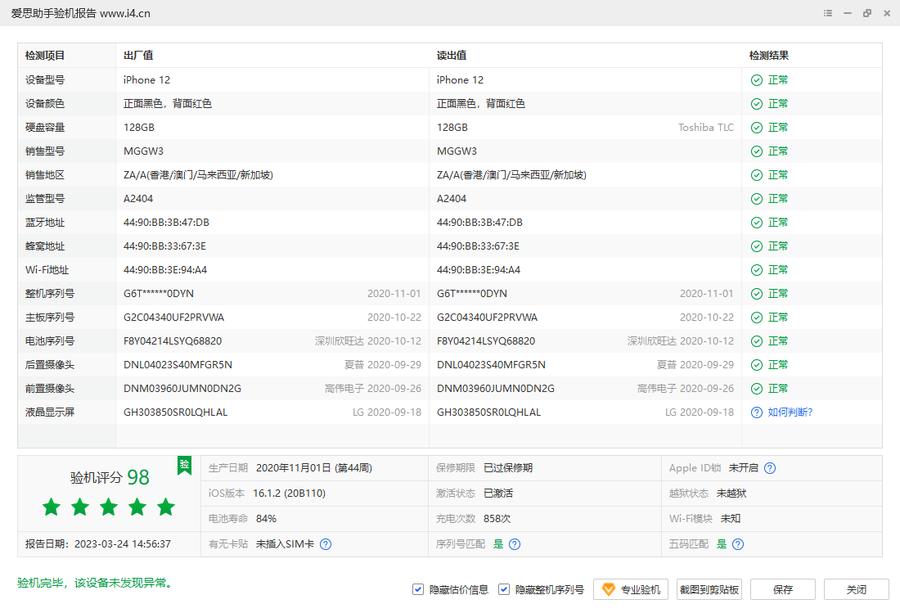This screenshot has width=900, height=613.
Task: Click the factory regulatory model A2404
Action: click(x=138, y=199)
